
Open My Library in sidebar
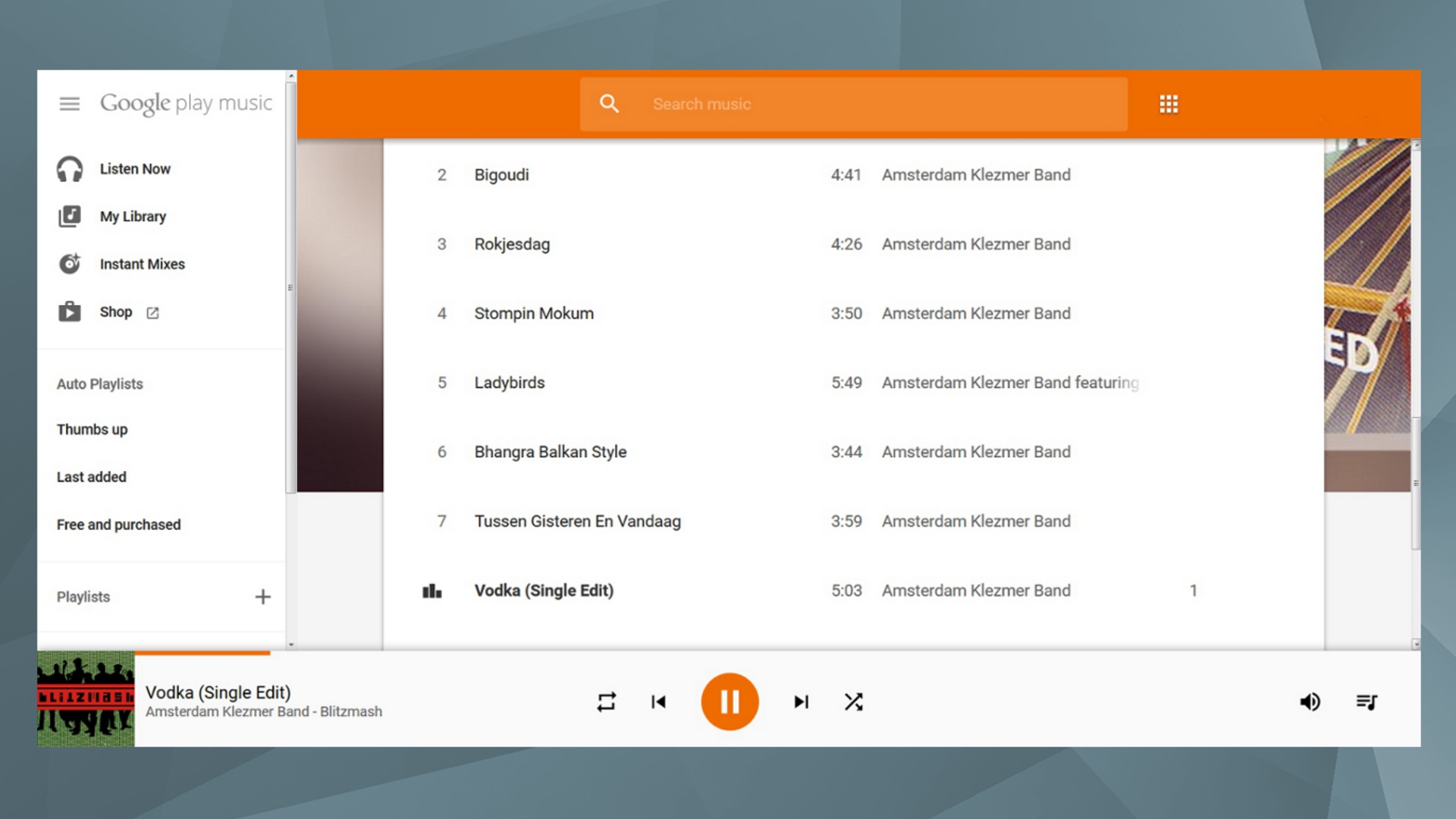pos(133,217)
